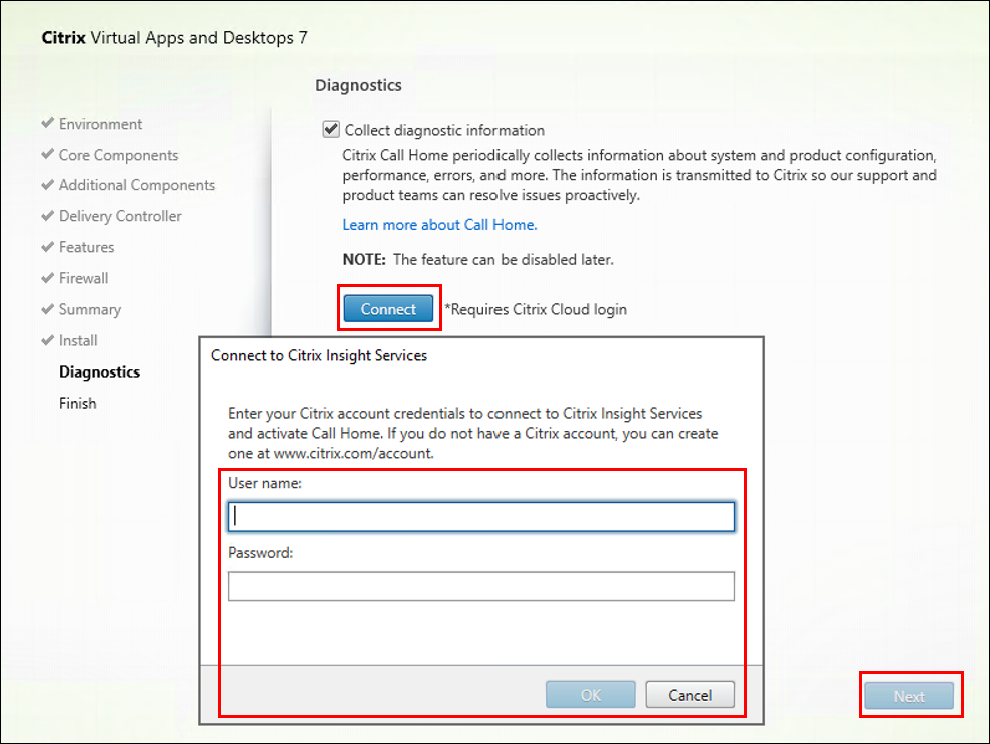The image size is (990, 744).
Task: Select the Core Components step
Action: pos(119,155)
